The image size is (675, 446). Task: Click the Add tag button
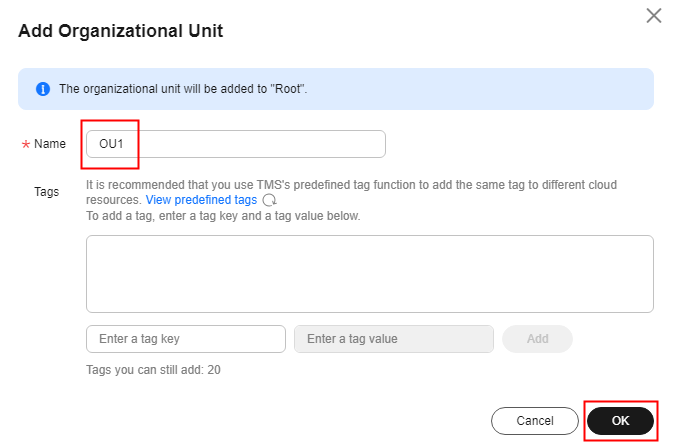[537, 339]
